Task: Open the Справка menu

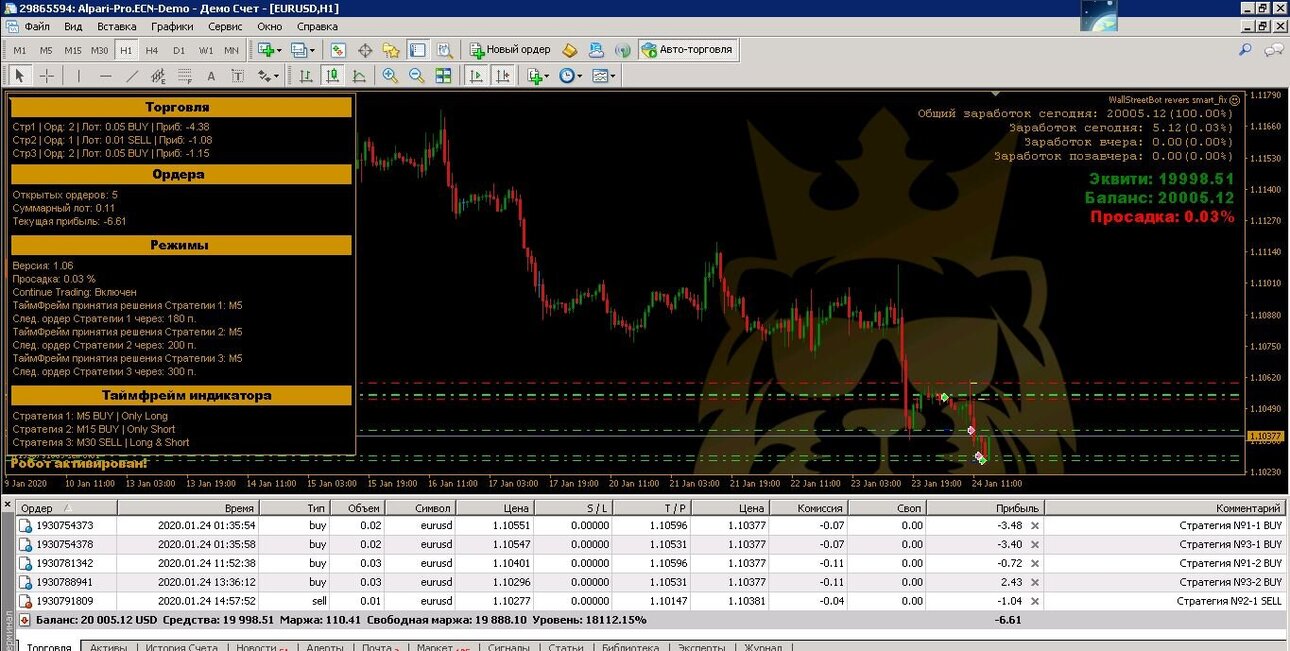Action: 318,27
